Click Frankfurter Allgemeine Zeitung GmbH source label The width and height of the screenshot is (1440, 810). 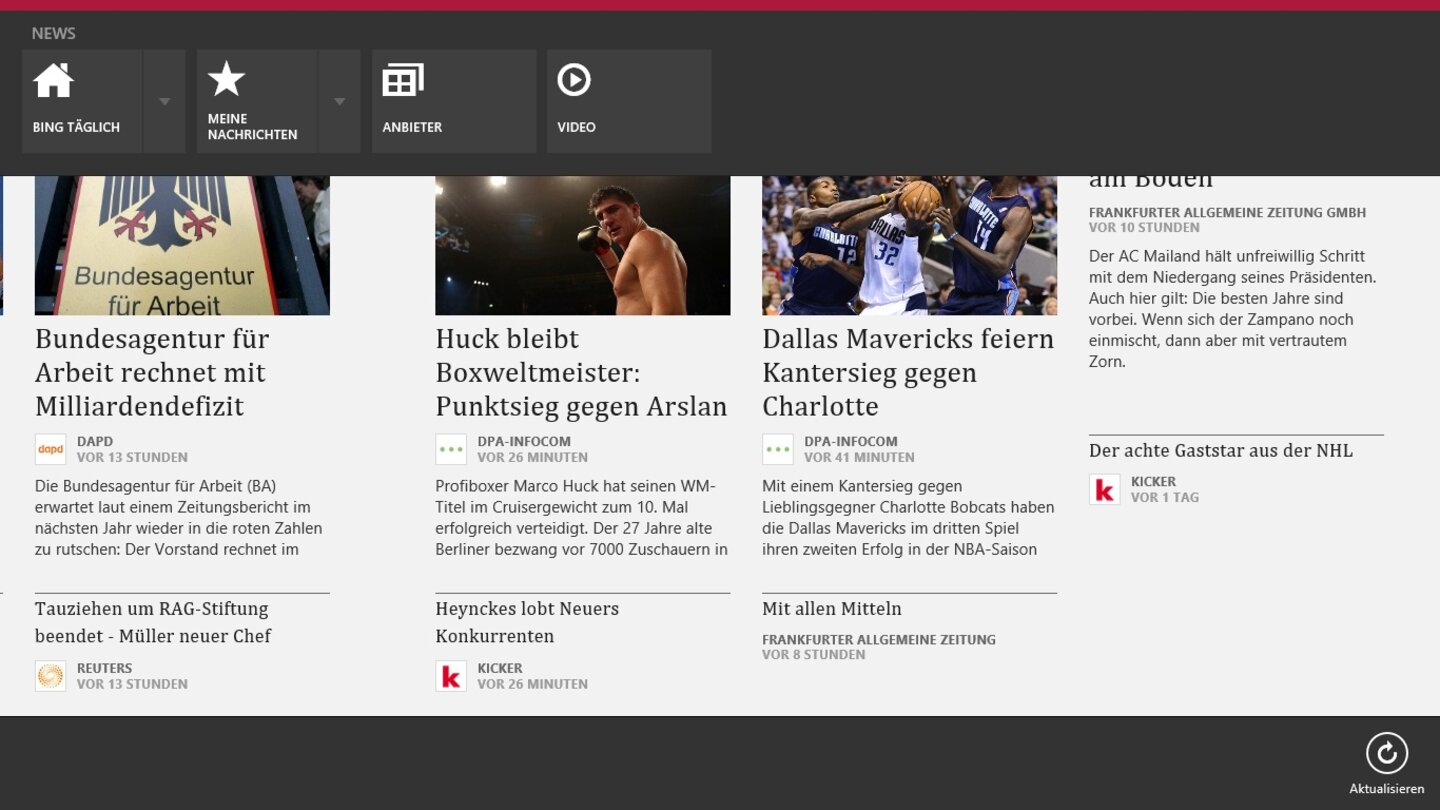coord(1227,212)
